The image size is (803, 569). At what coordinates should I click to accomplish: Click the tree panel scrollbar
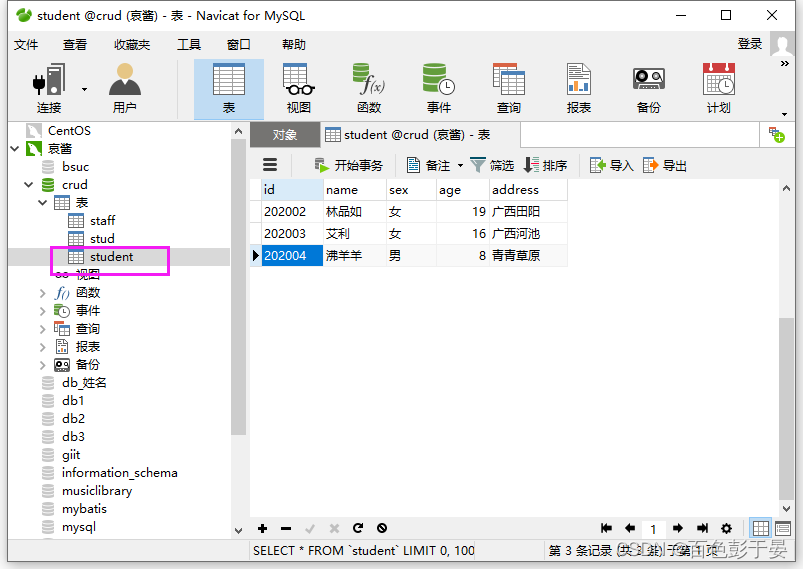(238, 287)
